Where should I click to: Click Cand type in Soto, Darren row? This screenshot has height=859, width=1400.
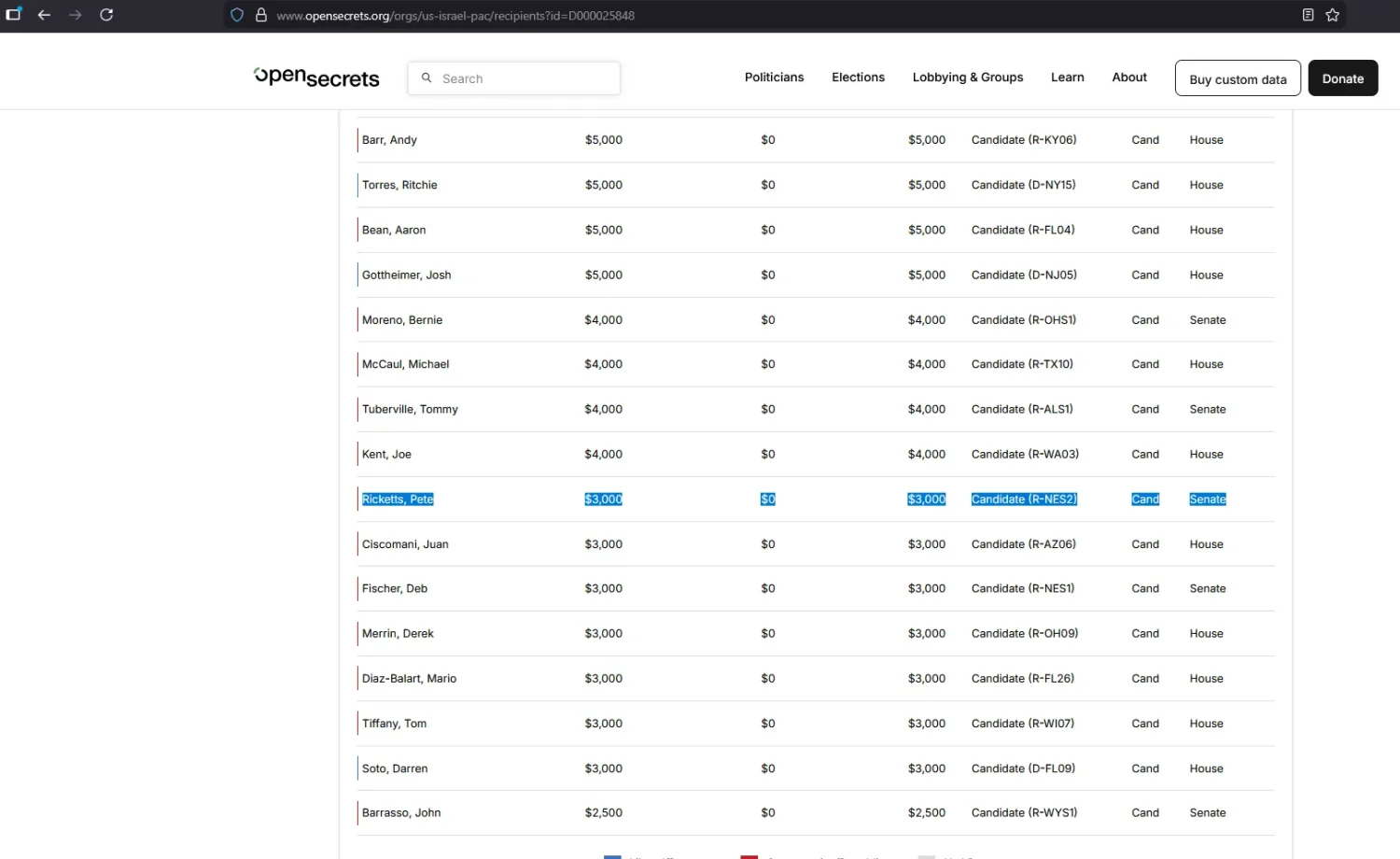1145,768
